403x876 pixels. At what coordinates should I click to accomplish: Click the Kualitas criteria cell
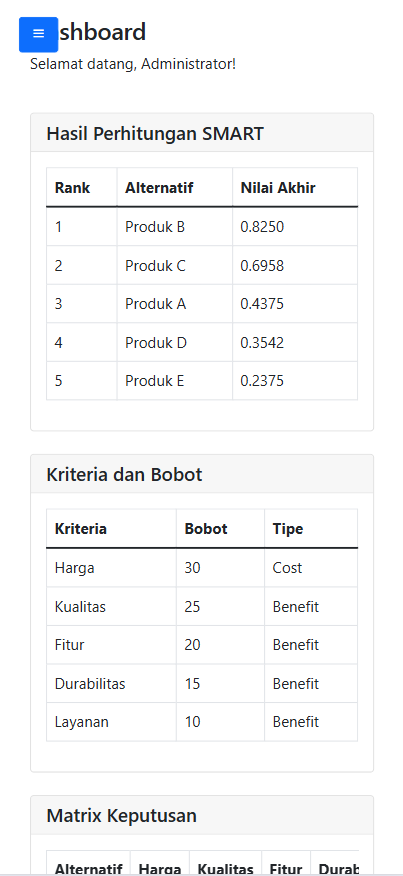pos(111,607)
